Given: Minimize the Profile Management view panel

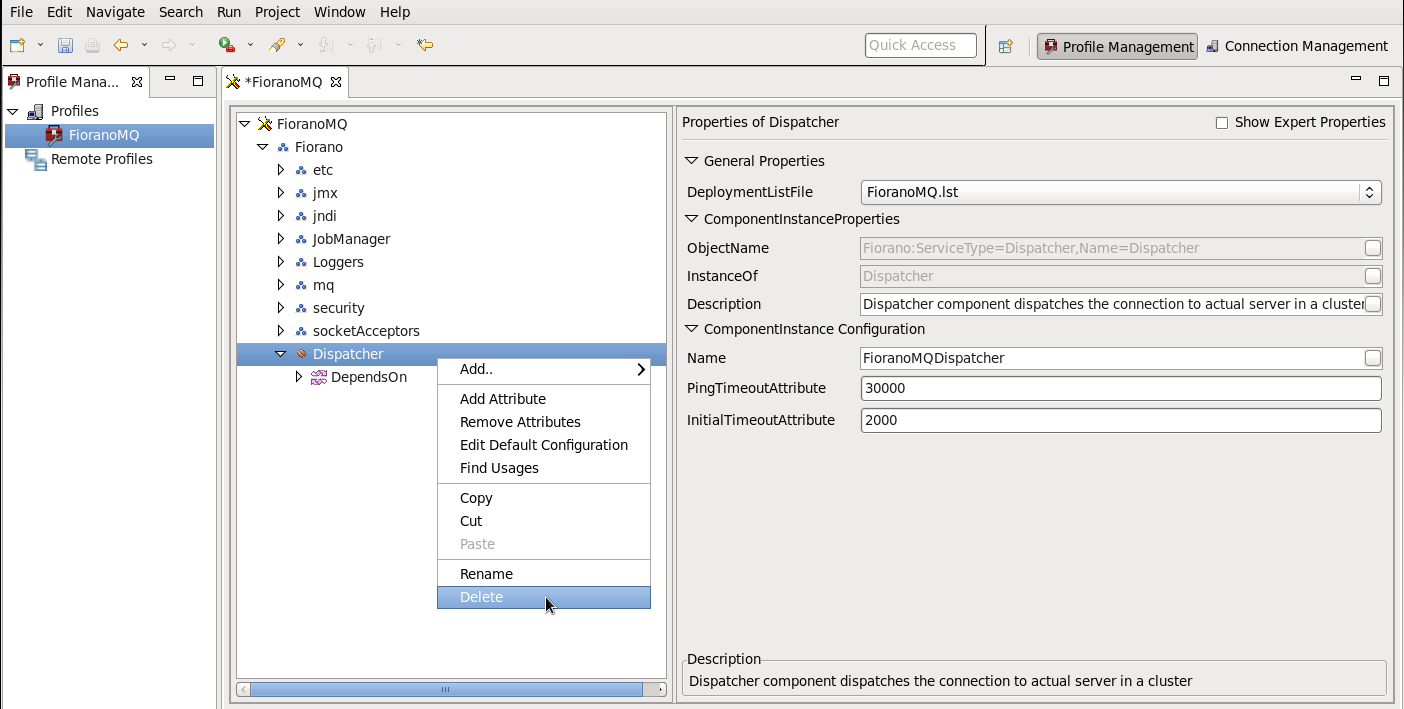Looking at the screenshot, I should [170, 80].
